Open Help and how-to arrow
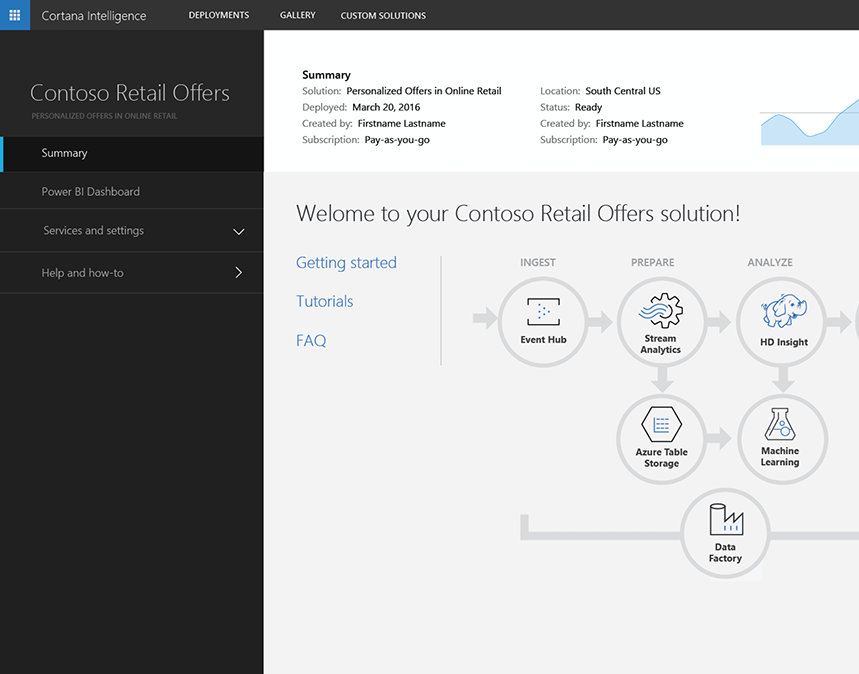This screenshot has height=674, width=859. [x=238, y=272]
